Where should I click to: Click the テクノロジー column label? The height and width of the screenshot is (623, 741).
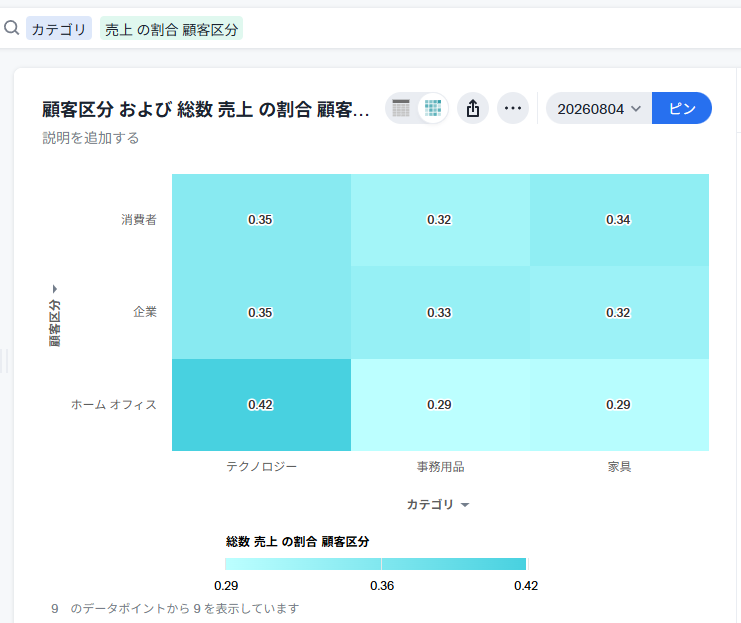261,467
